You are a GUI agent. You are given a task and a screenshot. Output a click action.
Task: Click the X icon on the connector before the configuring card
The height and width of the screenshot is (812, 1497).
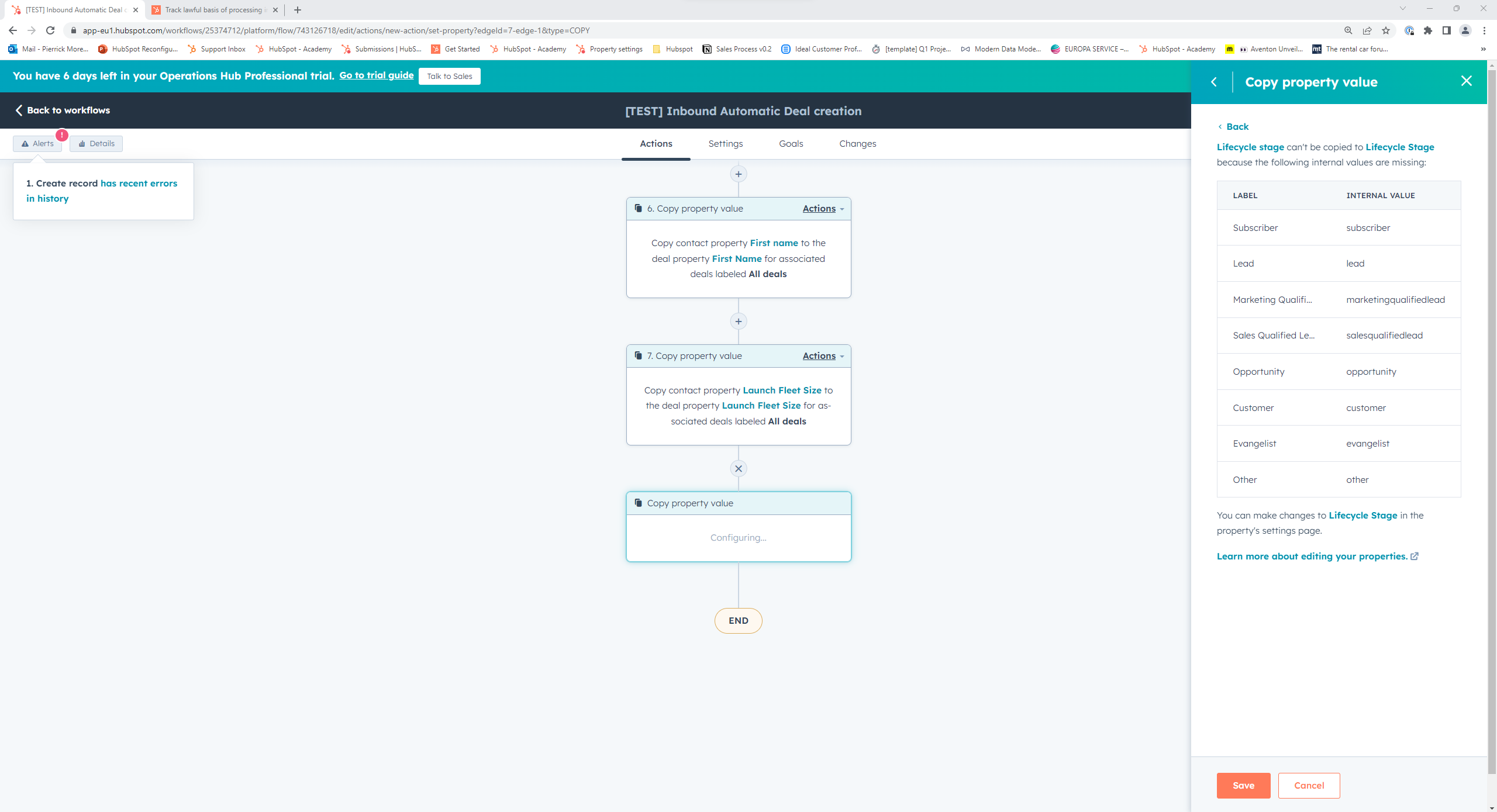point(738,468)
